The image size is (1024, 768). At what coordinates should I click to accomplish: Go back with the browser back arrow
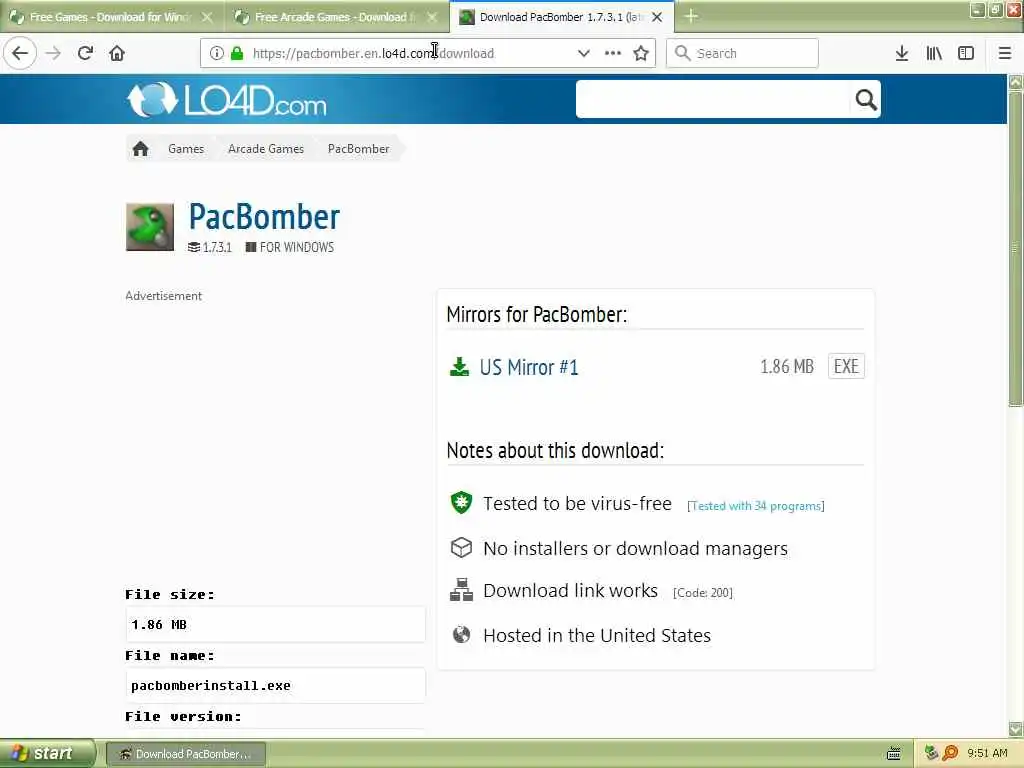point(20,53)
